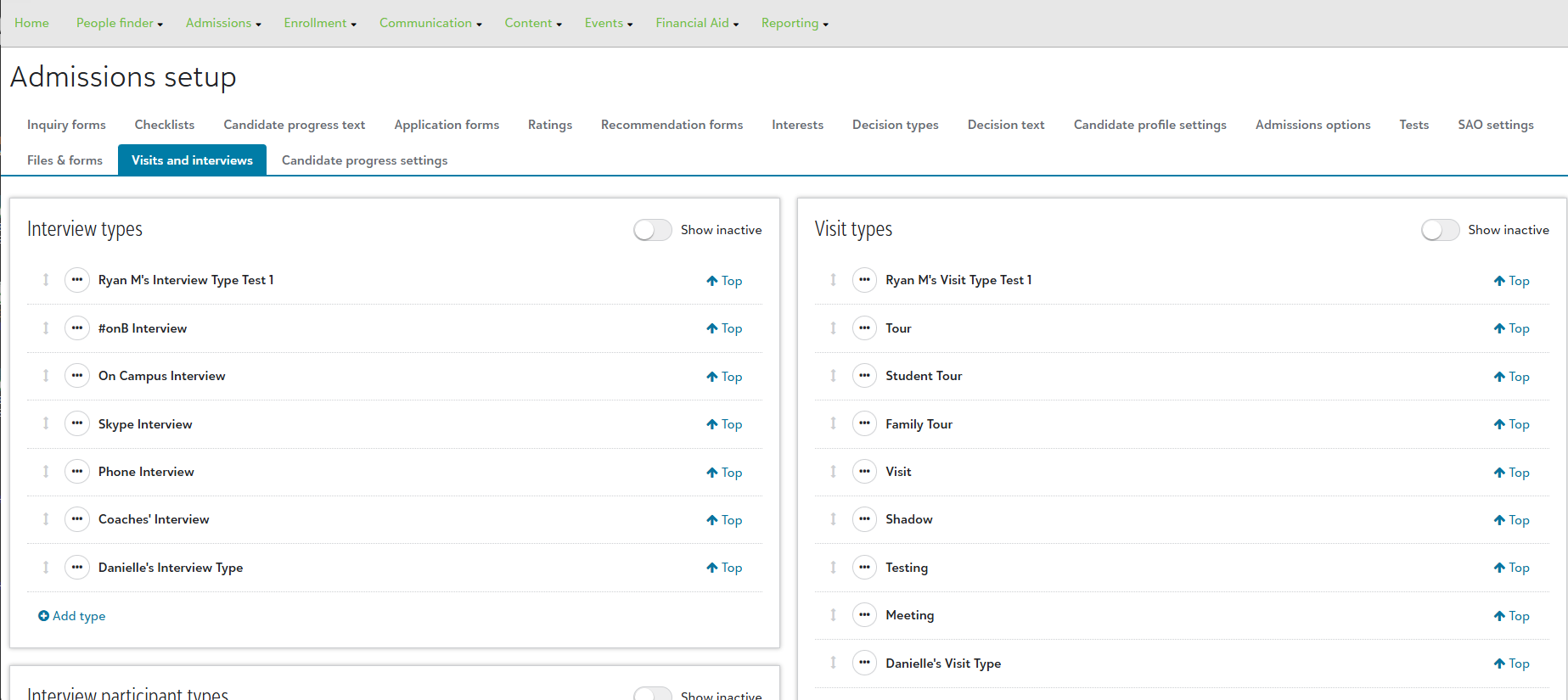
Task: Expand the Communication menu
Action: pyautogui.click(x=430, y=23)
